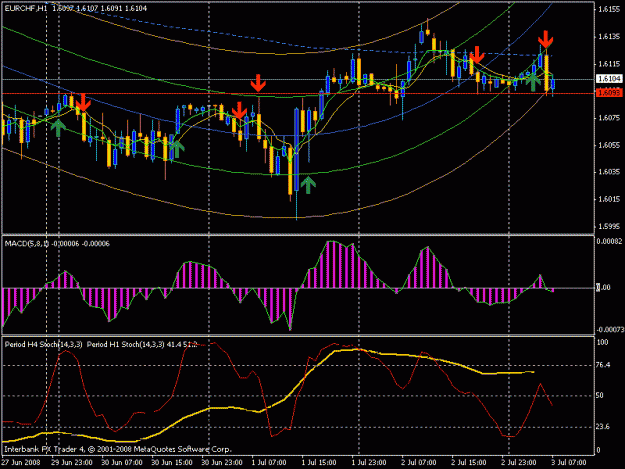Screen dimensions: 625x469
Task: Click the 30 Jun 23:00 time label
Action: tap(222, 462)
